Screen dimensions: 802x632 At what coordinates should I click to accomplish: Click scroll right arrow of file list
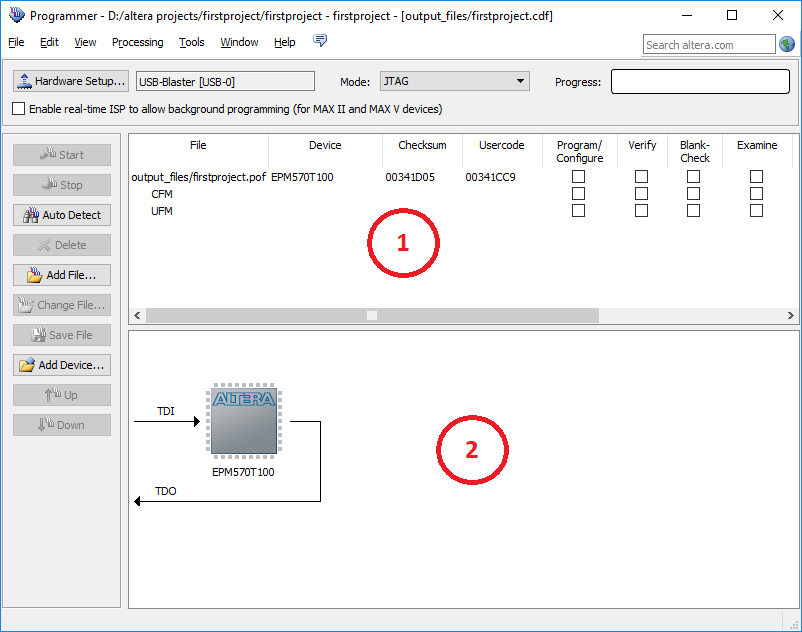tap(791, 315)
